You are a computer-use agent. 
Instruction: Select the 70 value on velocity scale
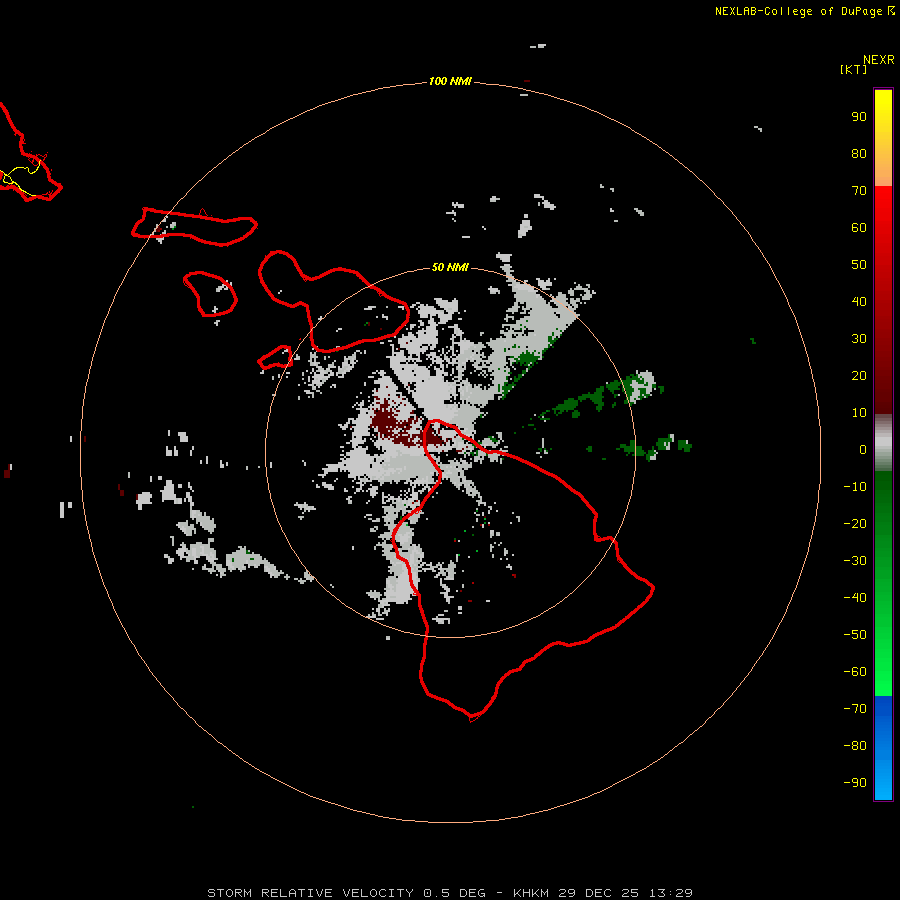(x=859, y=191)
